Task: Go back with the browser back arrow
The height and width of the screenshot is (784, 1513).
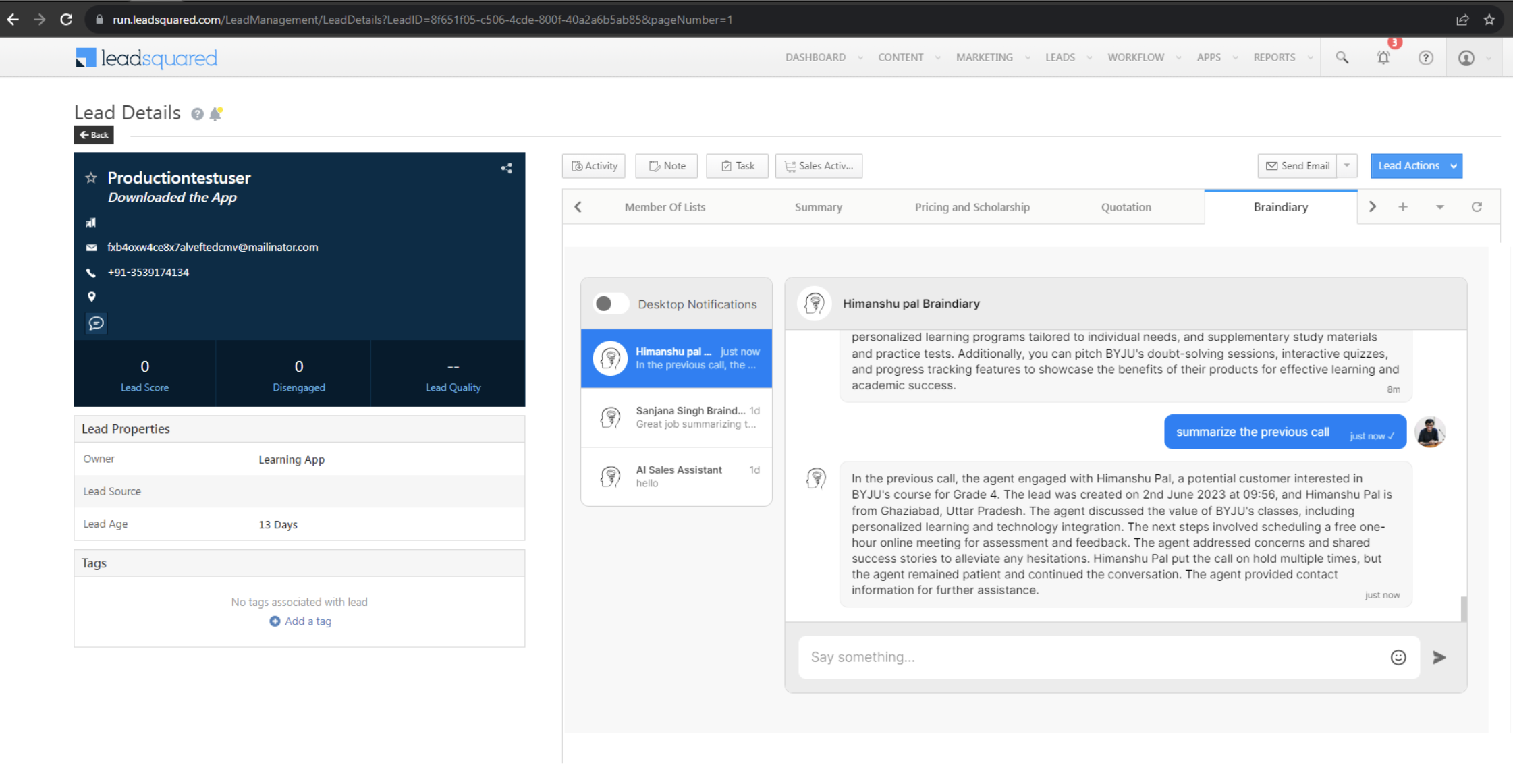Action: point(13,20)
